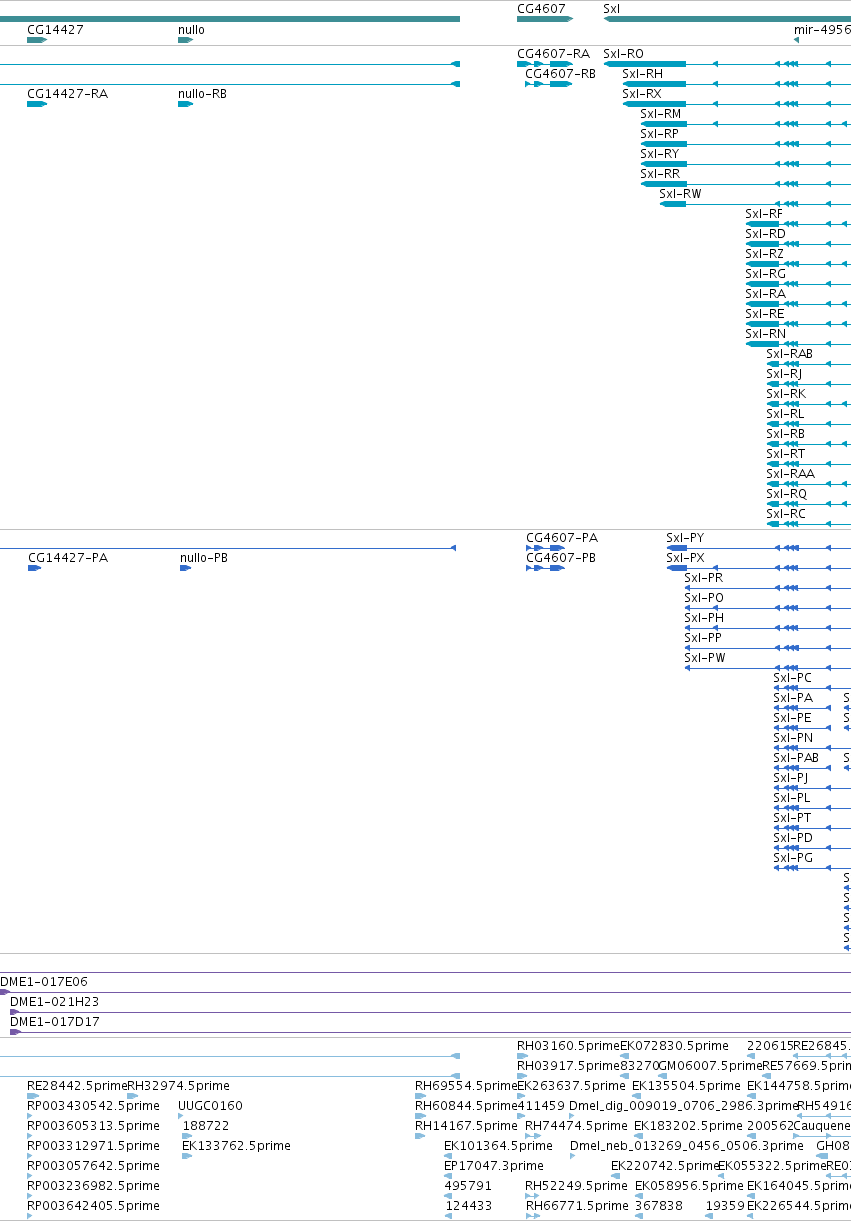Select protein Sxl-PC
This screenshot has width=851, height=1221.
(792, 677)
